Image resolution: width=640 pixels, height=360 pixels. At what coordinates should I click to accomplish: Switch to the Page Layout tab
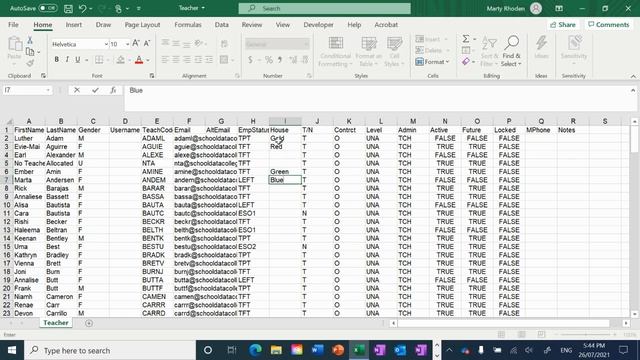coord(142,24)
